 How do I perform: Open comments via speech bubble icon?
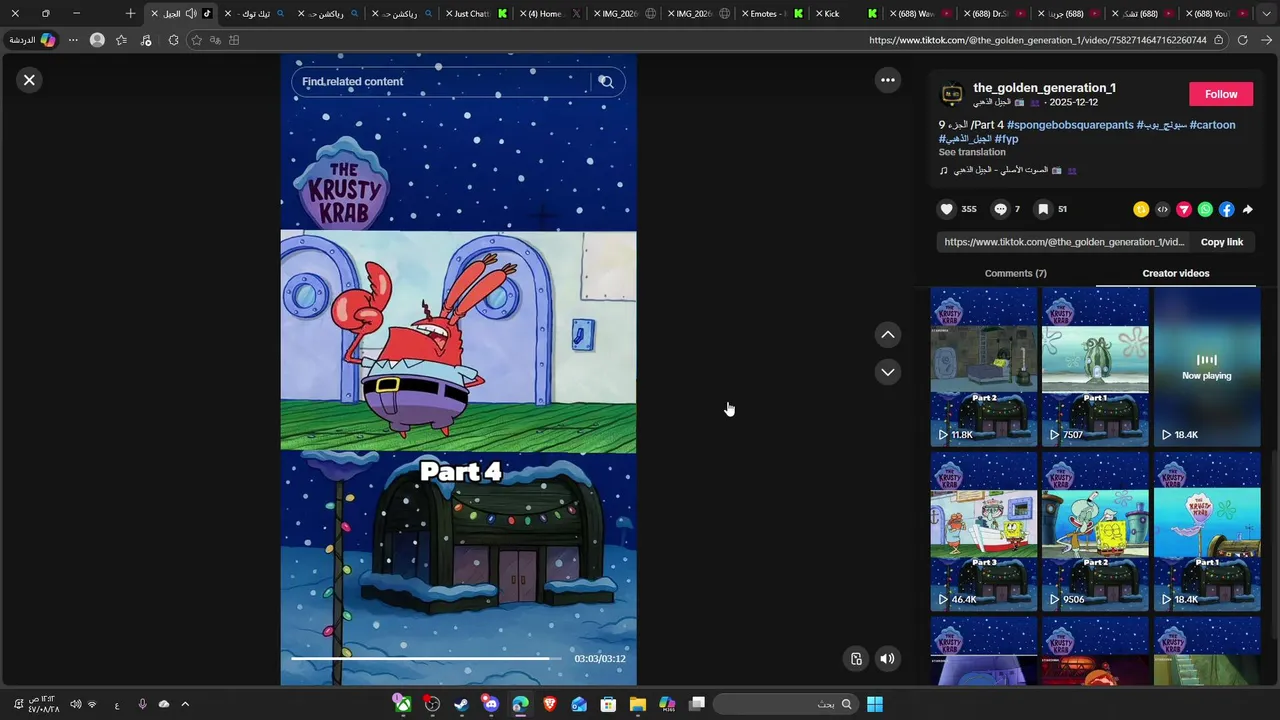point(1000,209)
